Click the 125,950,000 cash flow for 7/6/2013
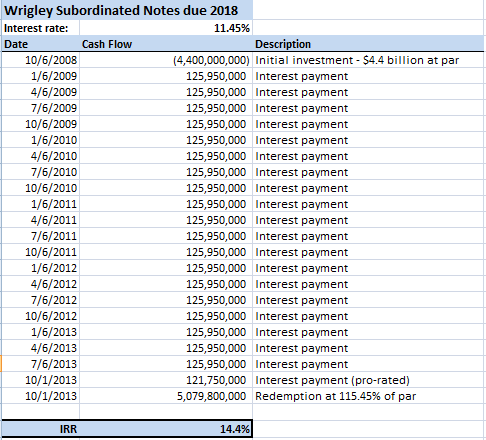 (x=166, y=364)
